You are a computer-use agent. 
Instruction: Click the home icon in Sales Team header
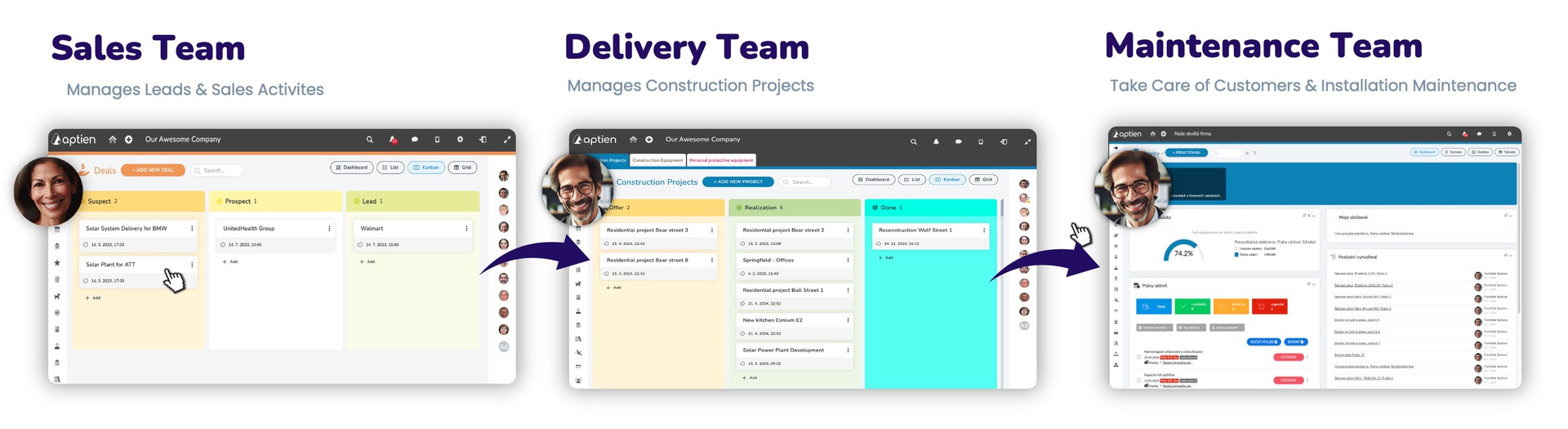pyautogui.click(x=113, y=140)
